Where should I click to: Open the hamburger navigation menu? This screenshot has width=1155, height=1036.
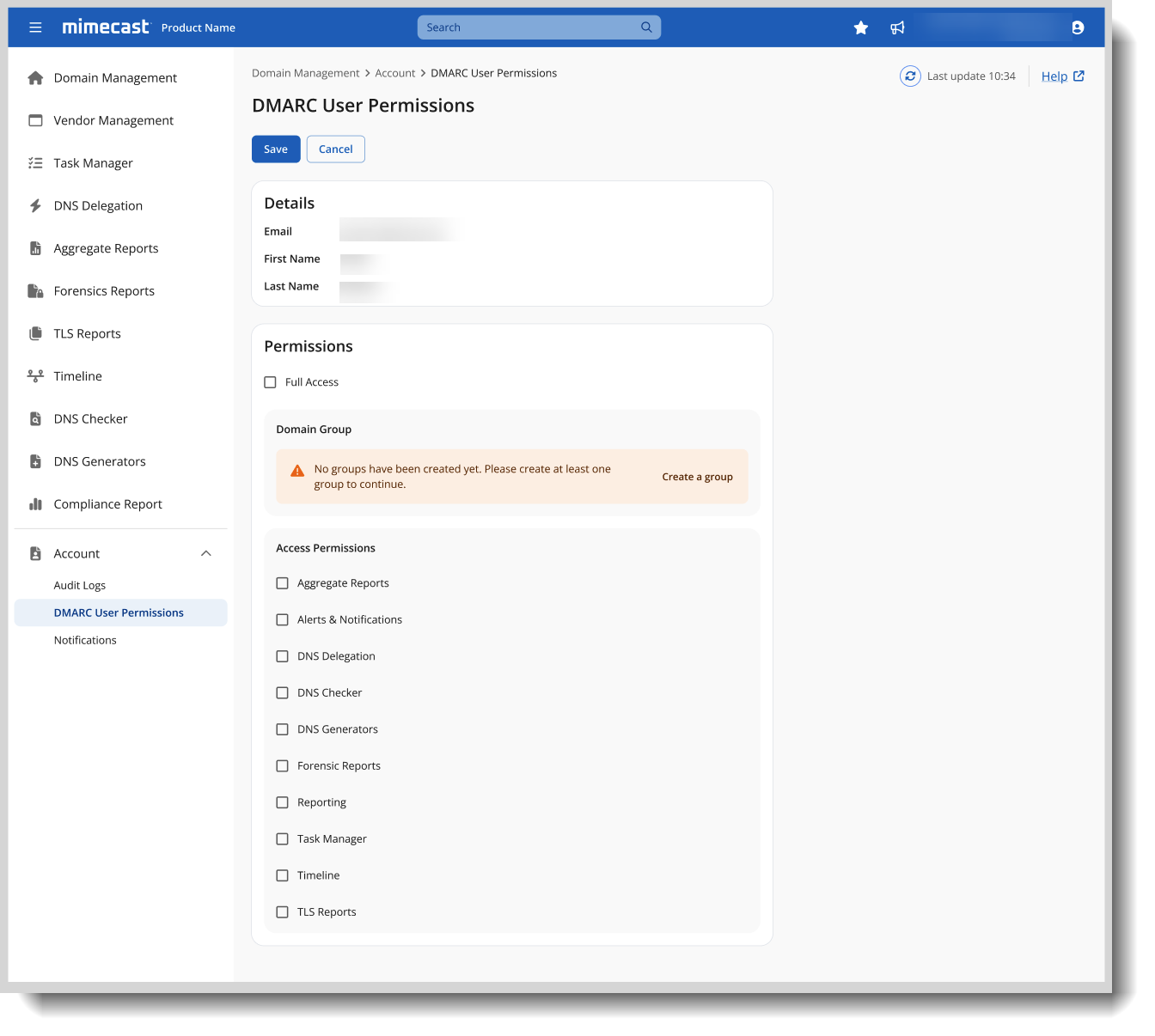(x=35, y=27)
